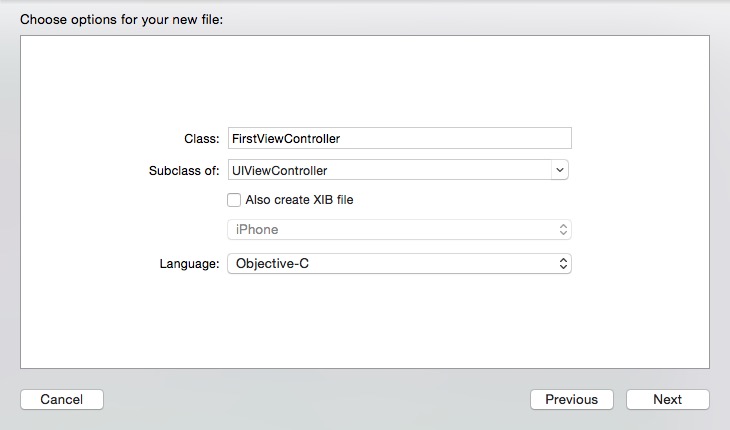Click the Class name text field

[x=450, y=139]
